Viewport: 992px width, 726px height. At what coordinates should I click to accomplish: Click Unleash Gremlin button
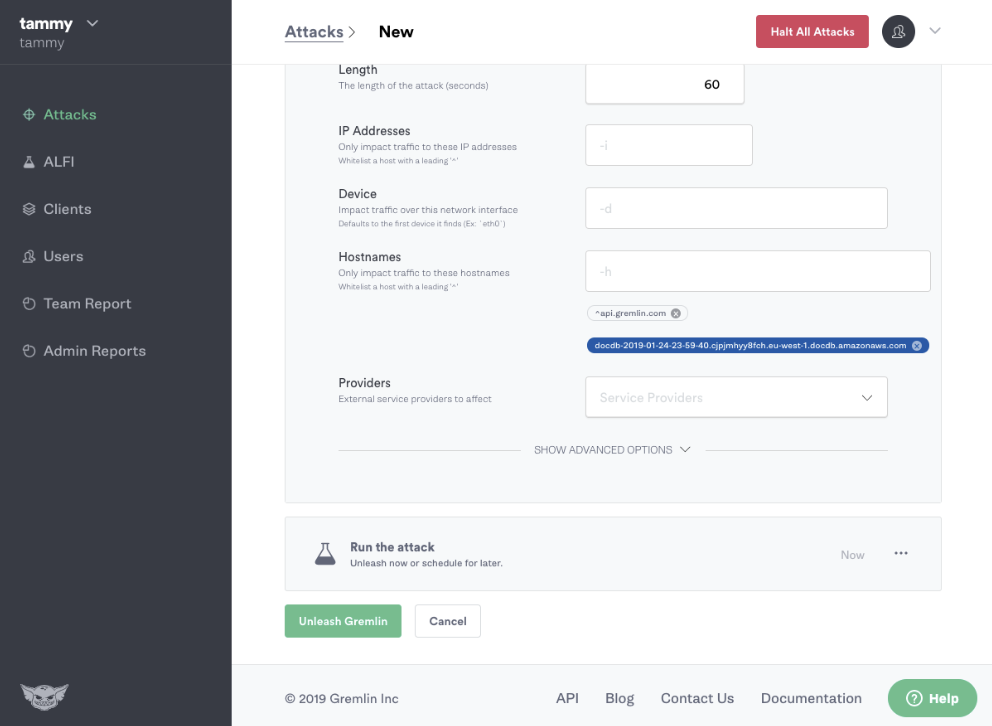(343, 621)
